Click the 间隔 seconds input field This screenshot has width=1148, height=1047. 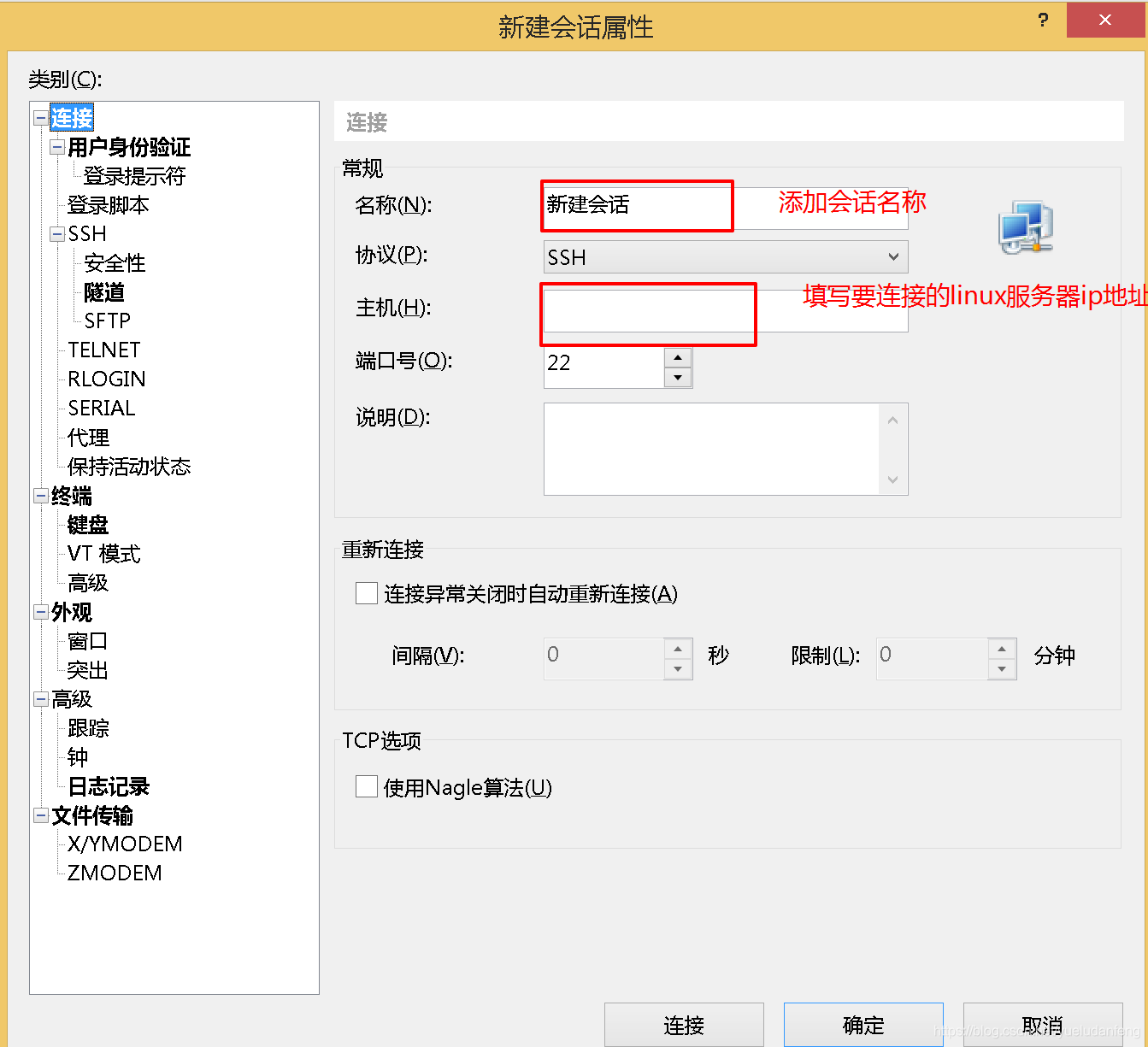pos(604,659)
